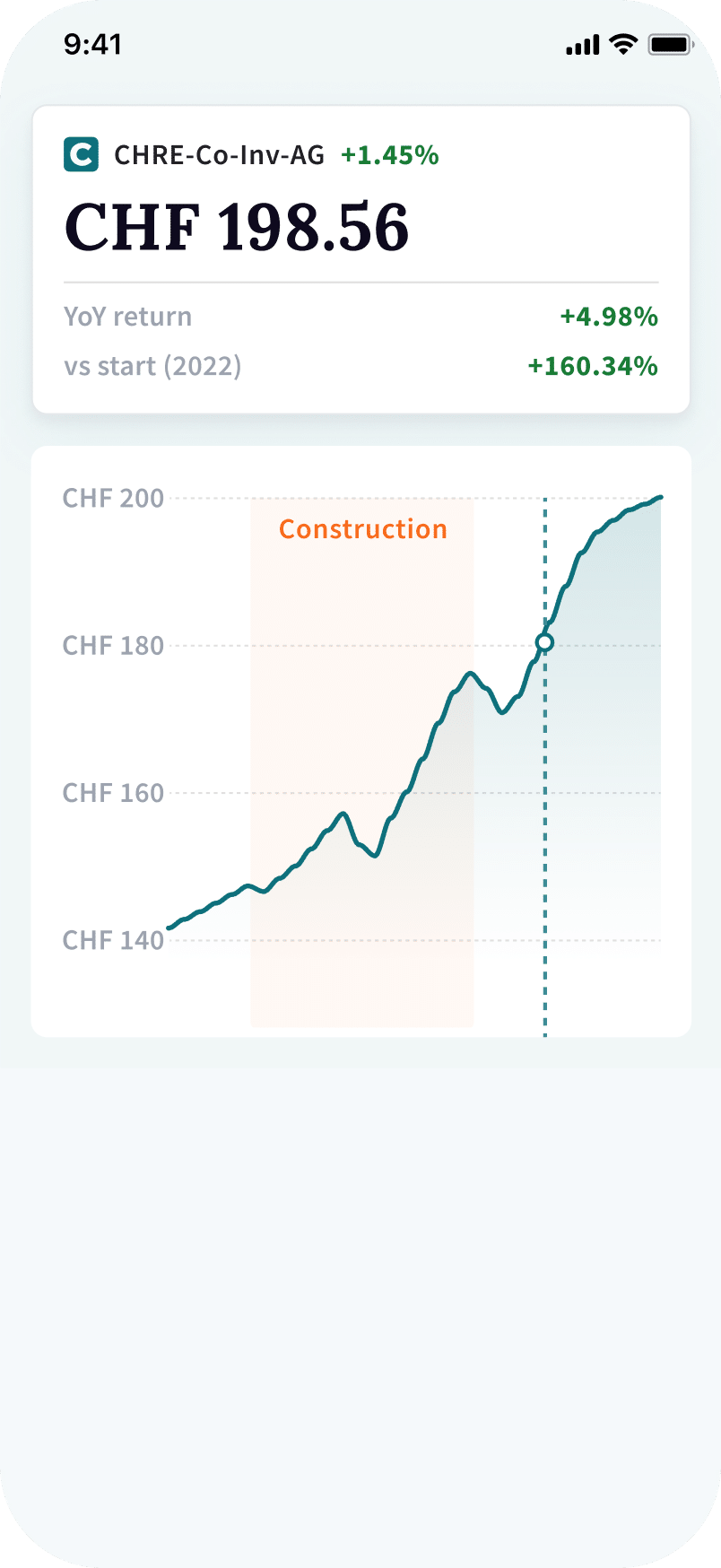The height and width of the screenshot is (1568, 721).
Task: Tap the battery indicator icon
Action: click(x=670, y=44)
